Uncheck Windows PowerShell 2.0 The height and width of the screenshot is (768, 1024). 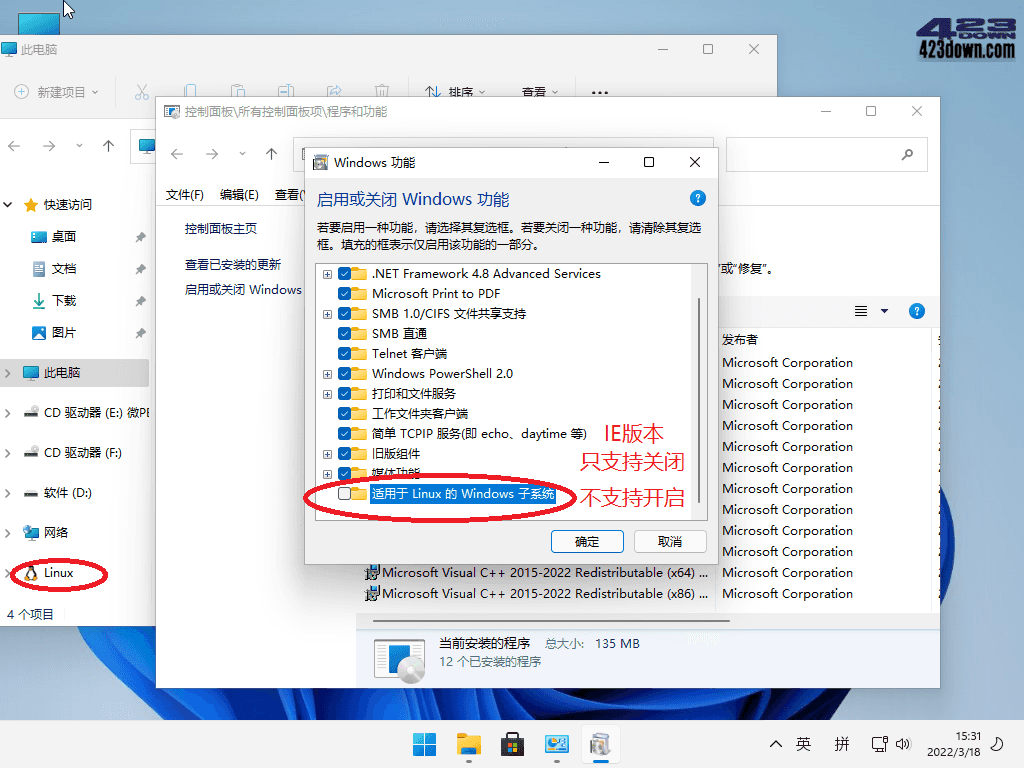pyautogui.click(x=344, y=374)
